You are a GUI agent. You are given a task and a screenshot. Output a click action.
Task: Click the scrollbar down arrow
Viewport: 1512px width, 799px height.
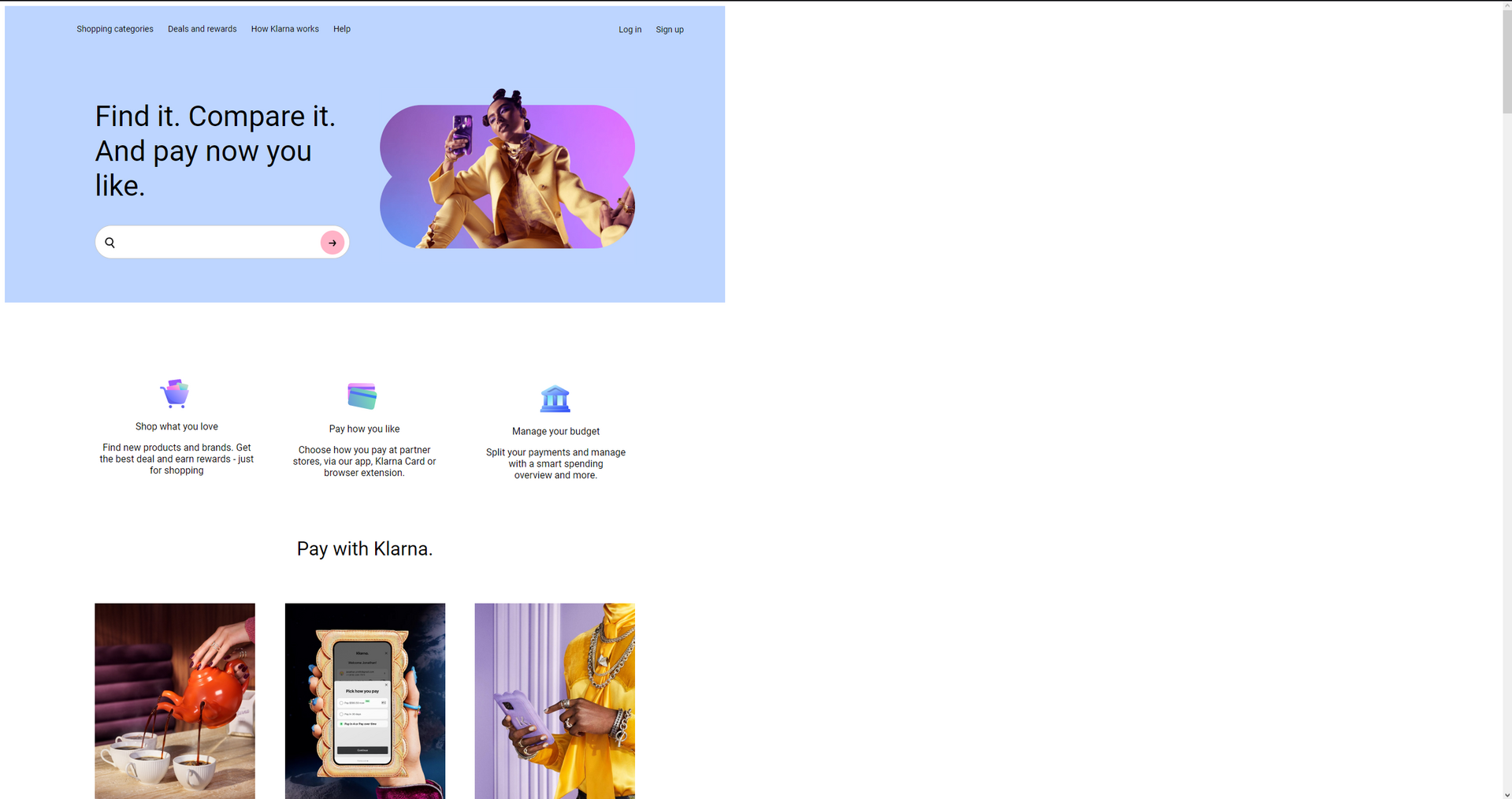click(x=1506, y=793)
